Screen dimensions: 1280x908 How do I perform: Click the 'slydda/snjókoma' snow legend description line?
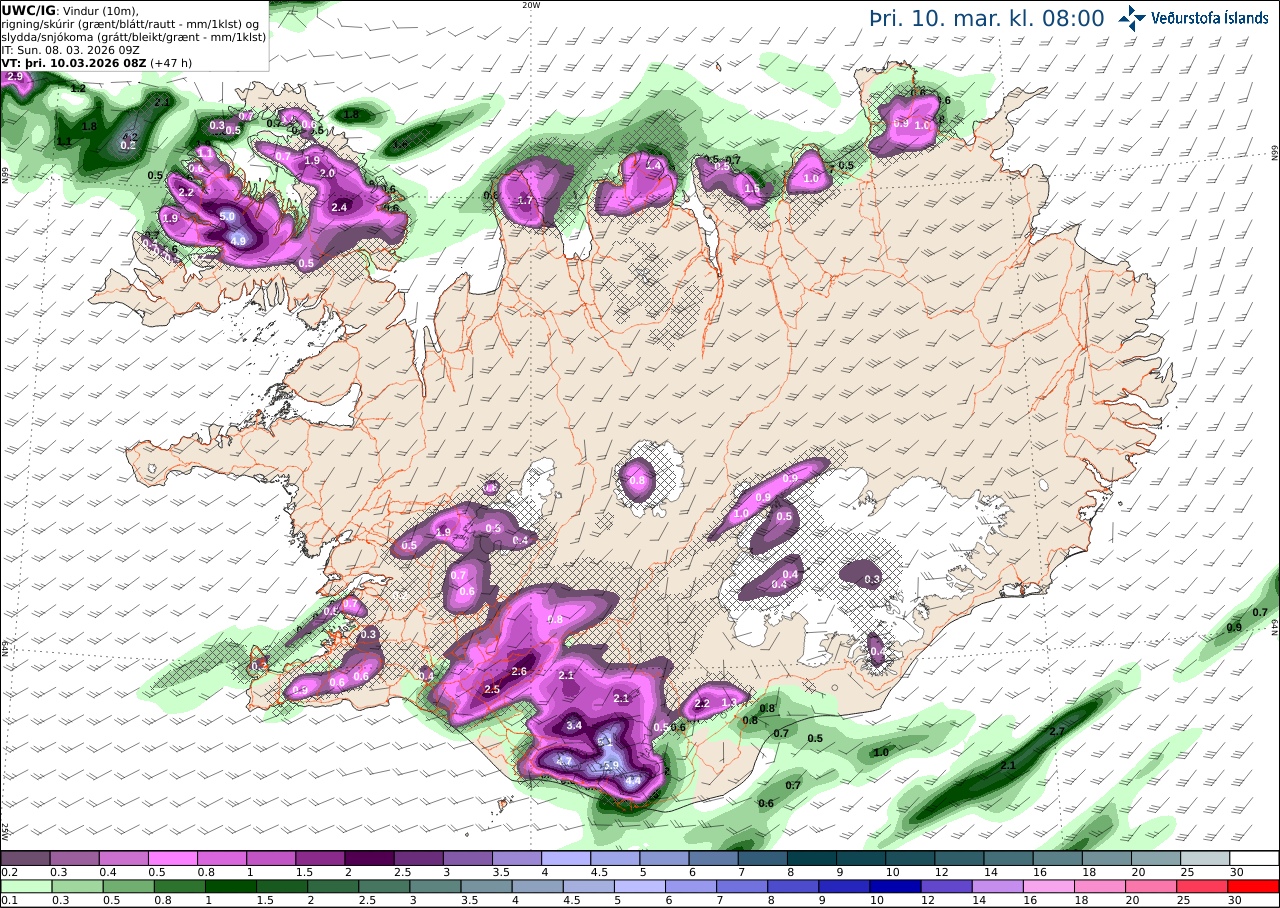[x=134, y=37]
